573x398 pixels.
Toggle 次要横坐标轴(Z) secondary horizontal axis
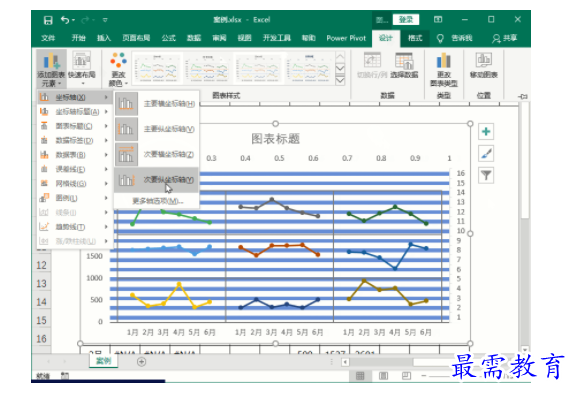pos(156,155)
